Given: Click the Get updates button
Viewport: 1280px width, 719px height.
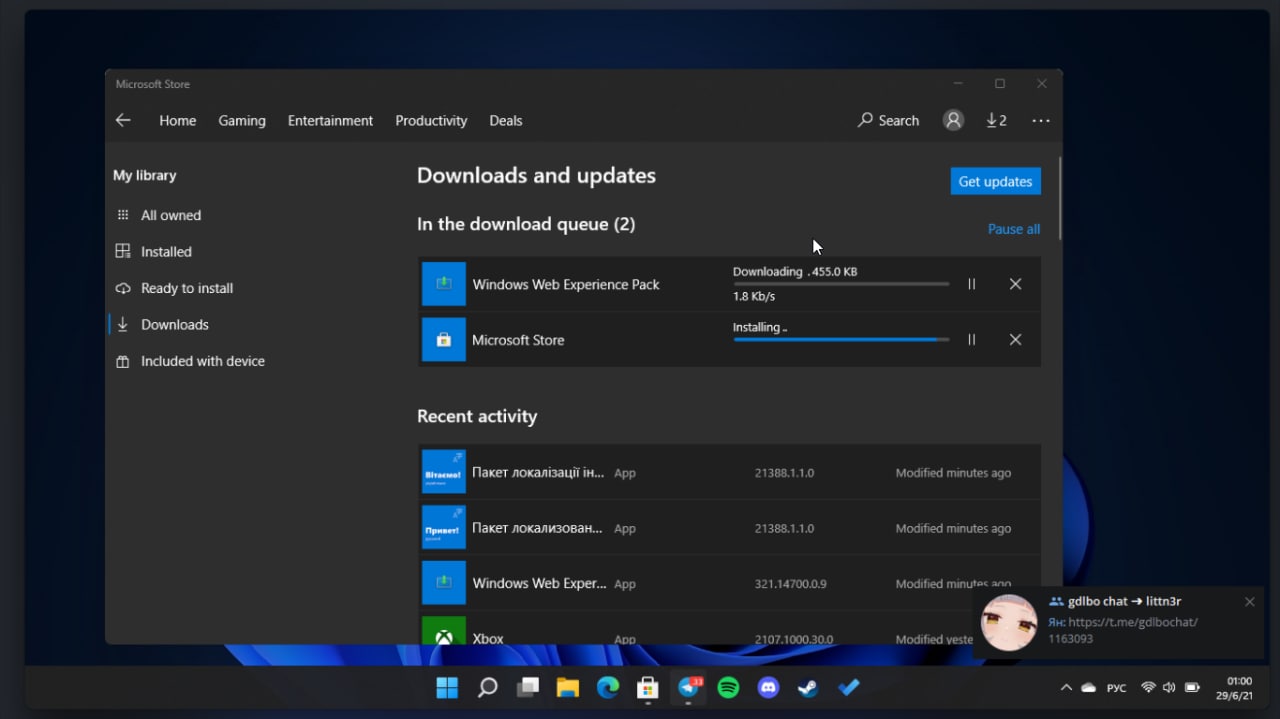Looking at the screenshot, I should coord(995,181).
